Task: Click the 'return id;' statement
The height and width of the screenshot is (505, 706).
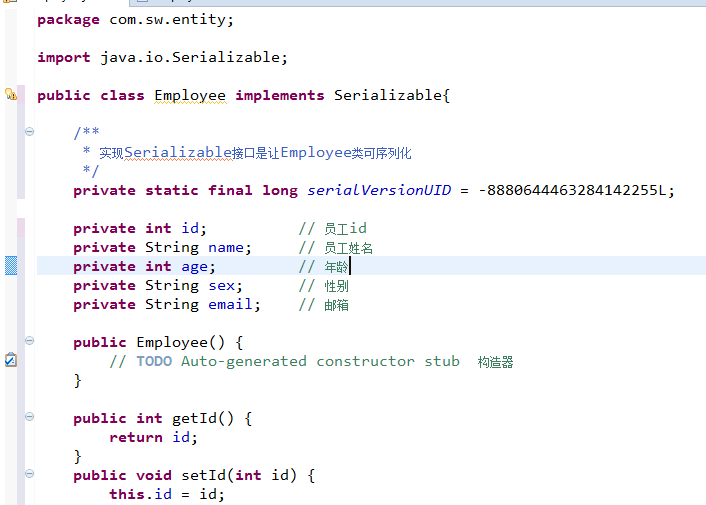Action: [x=154, y=437]
